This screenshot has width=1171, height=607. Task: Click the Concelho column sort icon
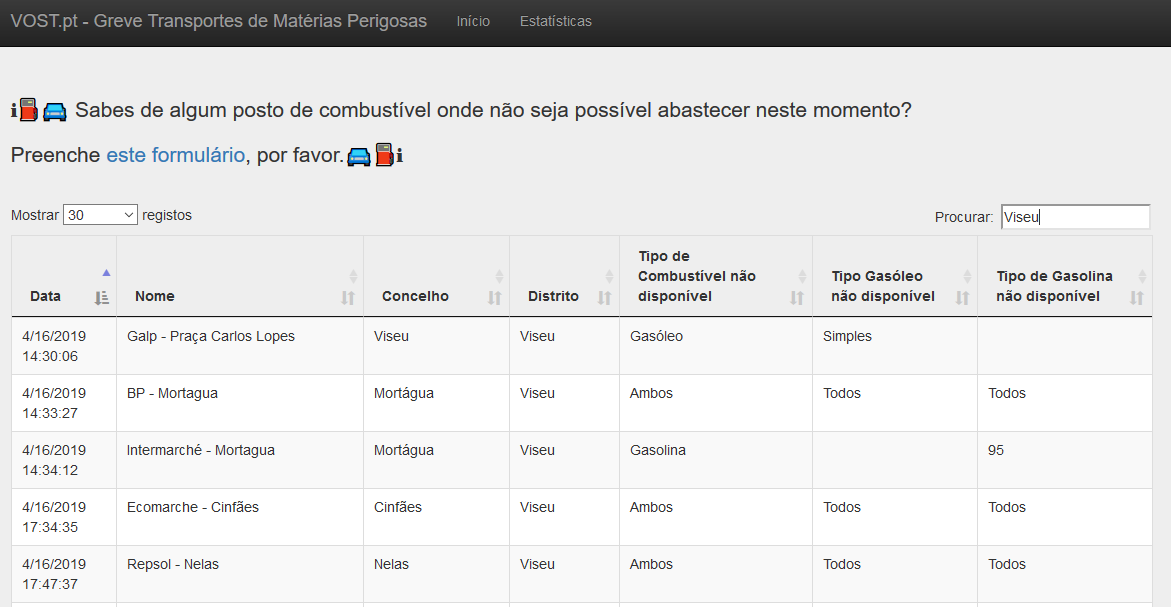pos(494,297)
